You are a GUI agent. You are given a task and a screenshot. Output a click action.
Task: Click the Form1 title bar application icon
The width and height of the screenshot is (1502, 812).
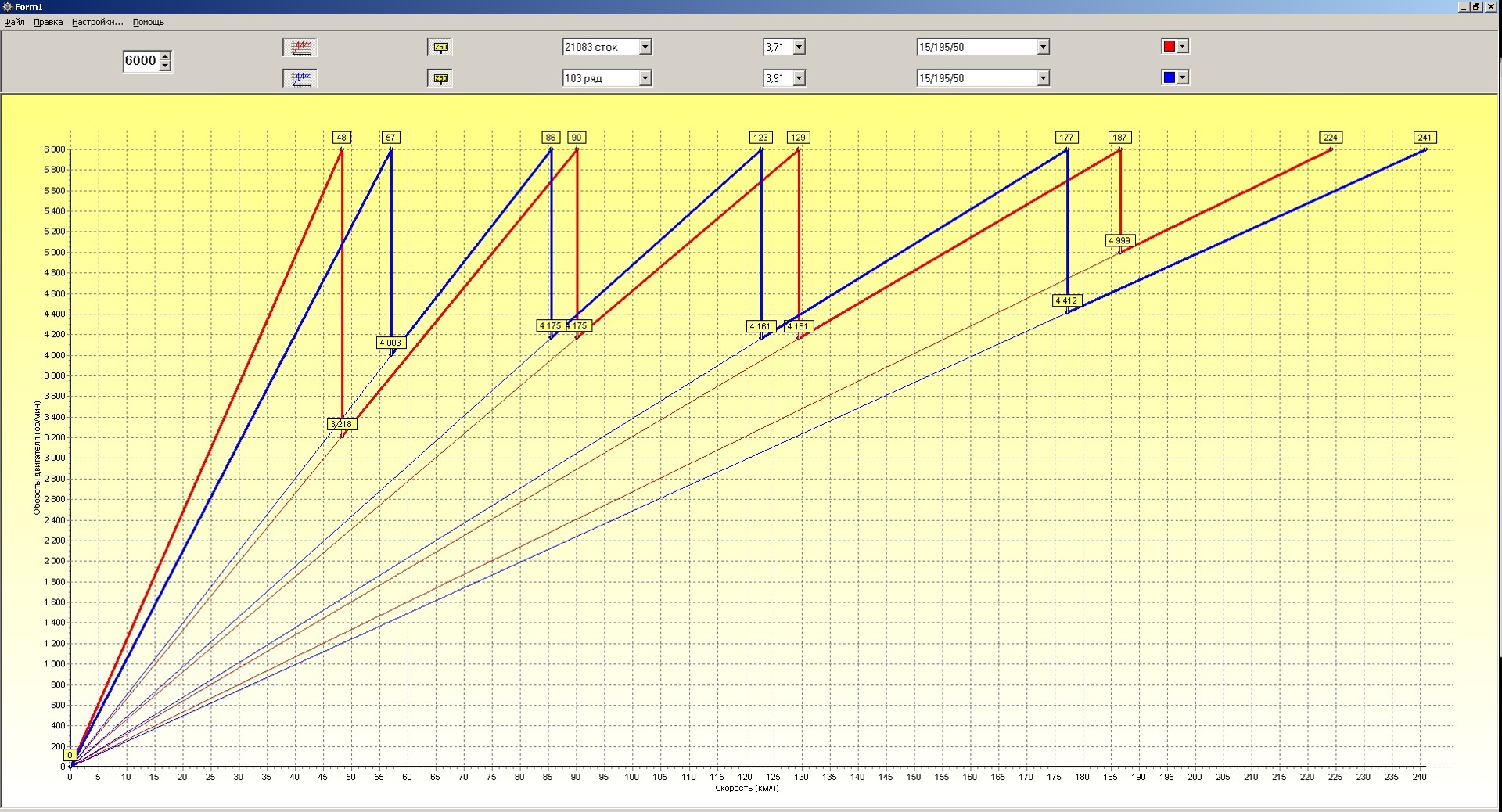tap(8, 7)
